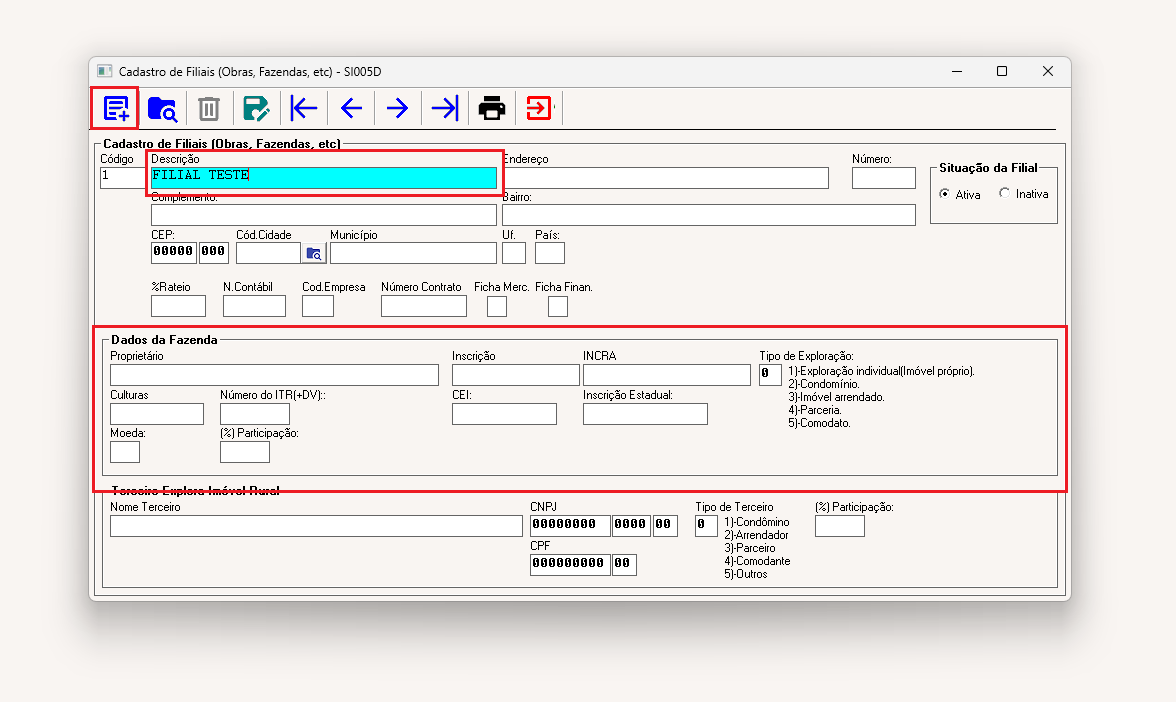The image size is (1176, 702).
Task: Click the new record toolbar icon
Action: click(x=116, y=109)
